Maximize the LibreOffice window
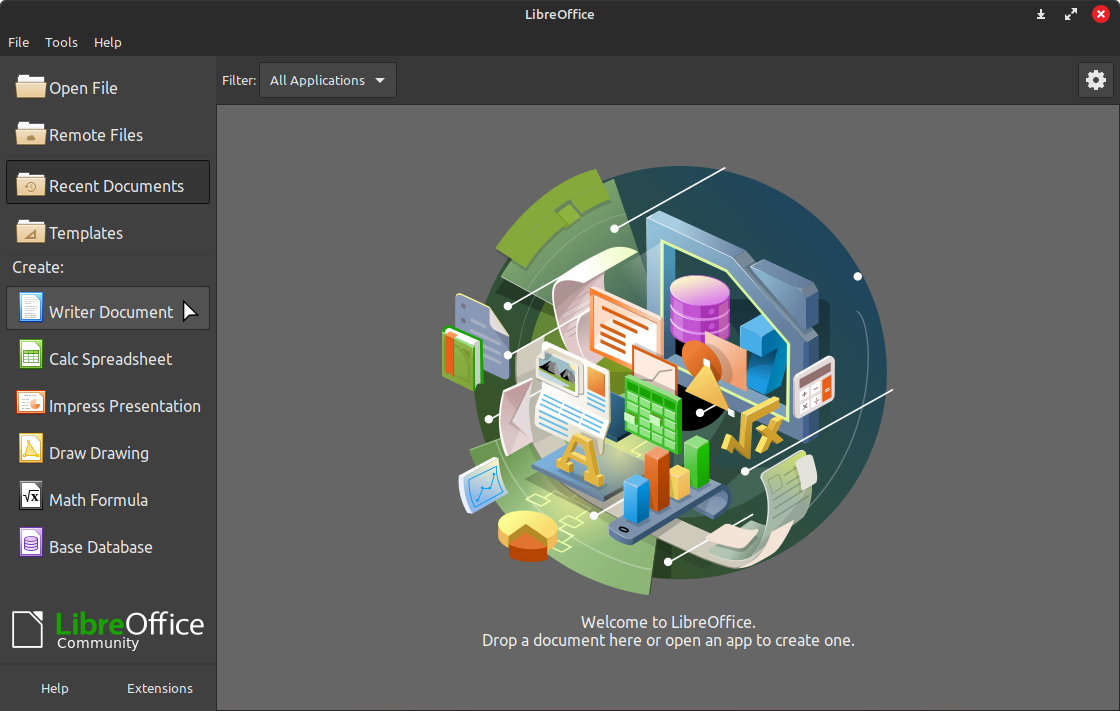This screenshot has height=711, width=1120. [x=1071, y=14]
